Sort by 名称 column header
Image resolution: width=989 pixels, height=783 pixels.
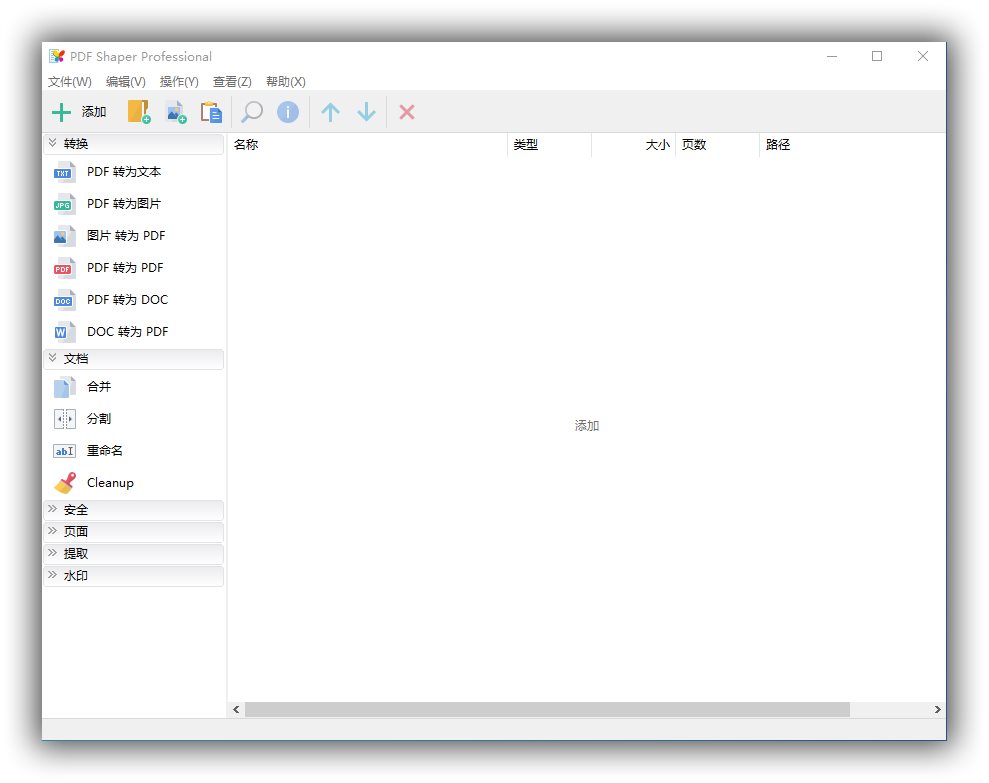point(367,144)
